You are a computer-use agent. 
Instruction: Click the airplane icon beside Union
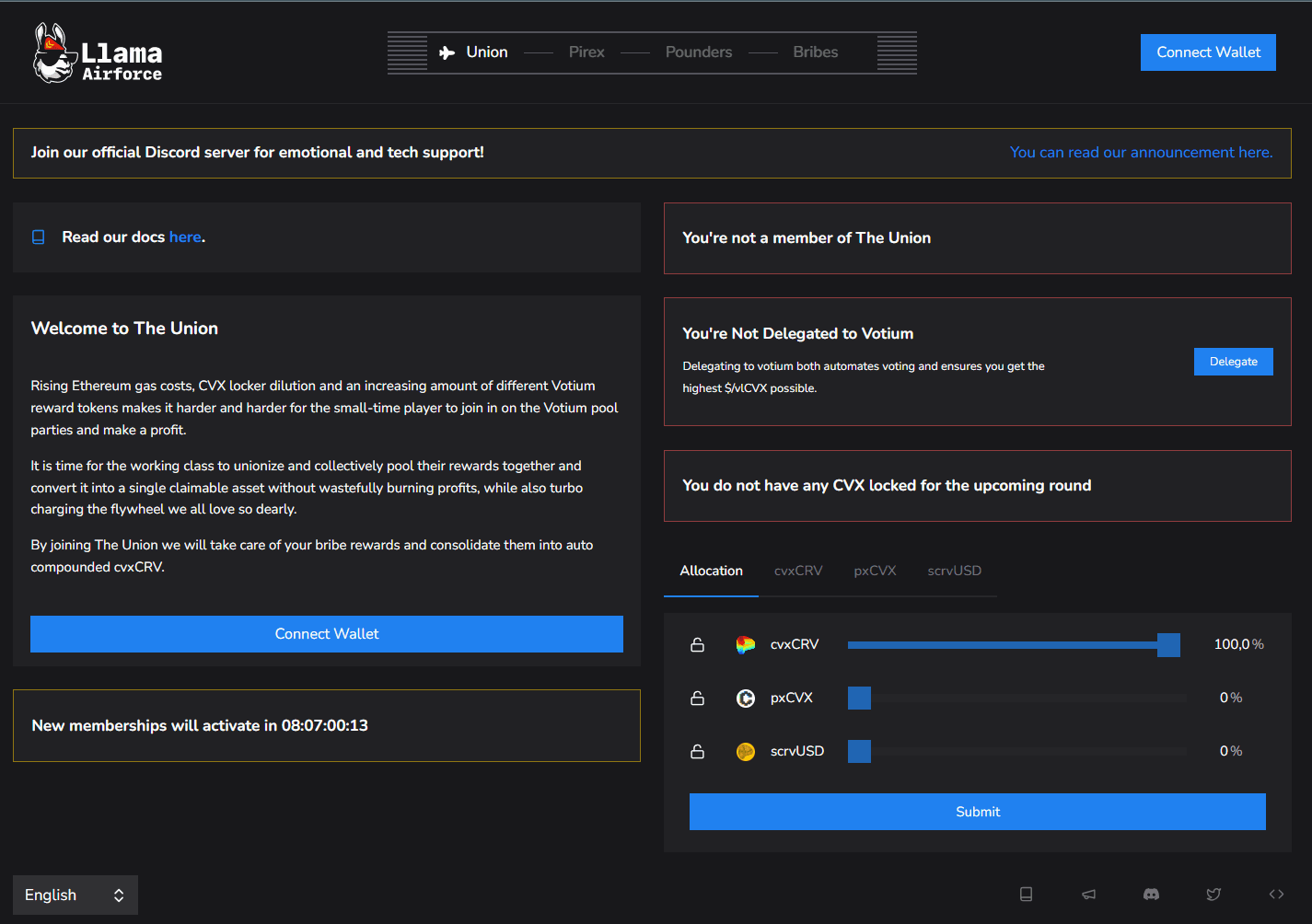447,52
